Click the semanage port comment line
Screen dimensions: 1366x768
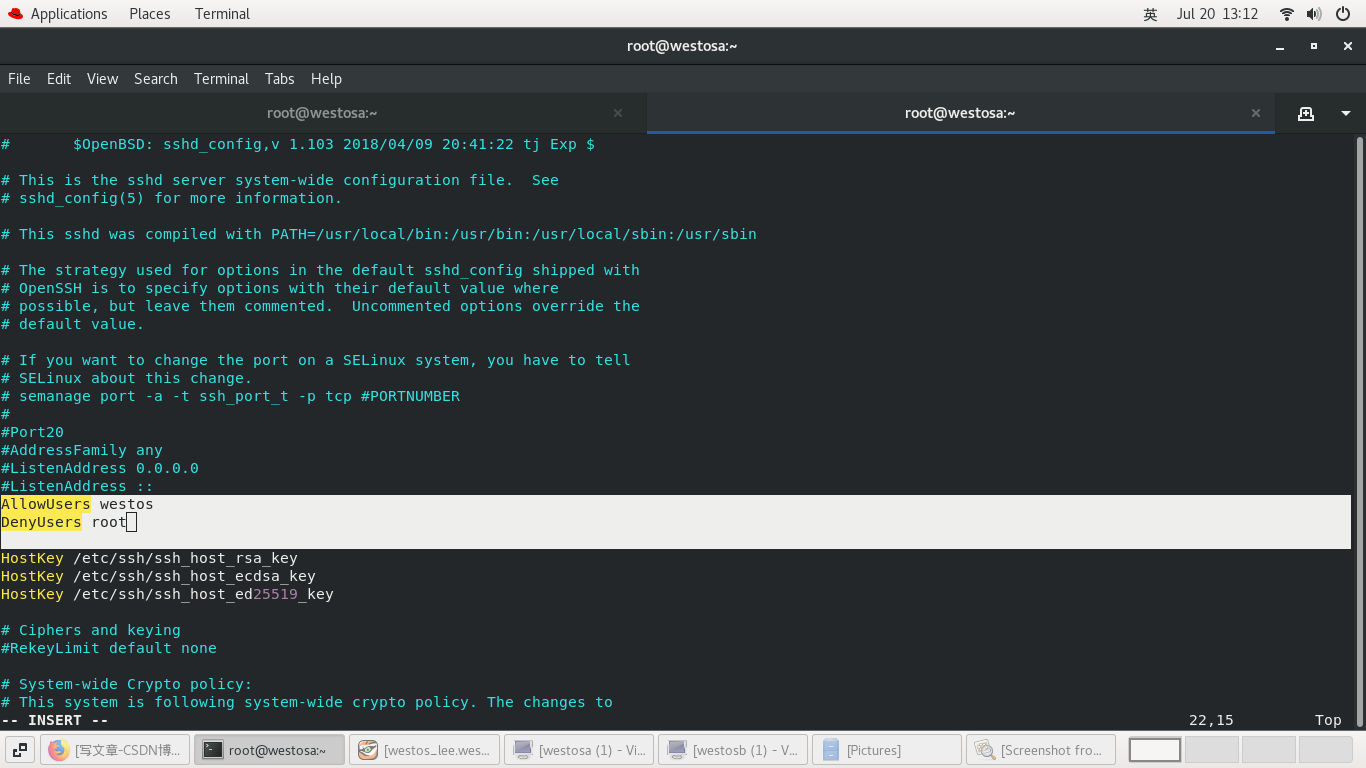(x=230, y=396)
